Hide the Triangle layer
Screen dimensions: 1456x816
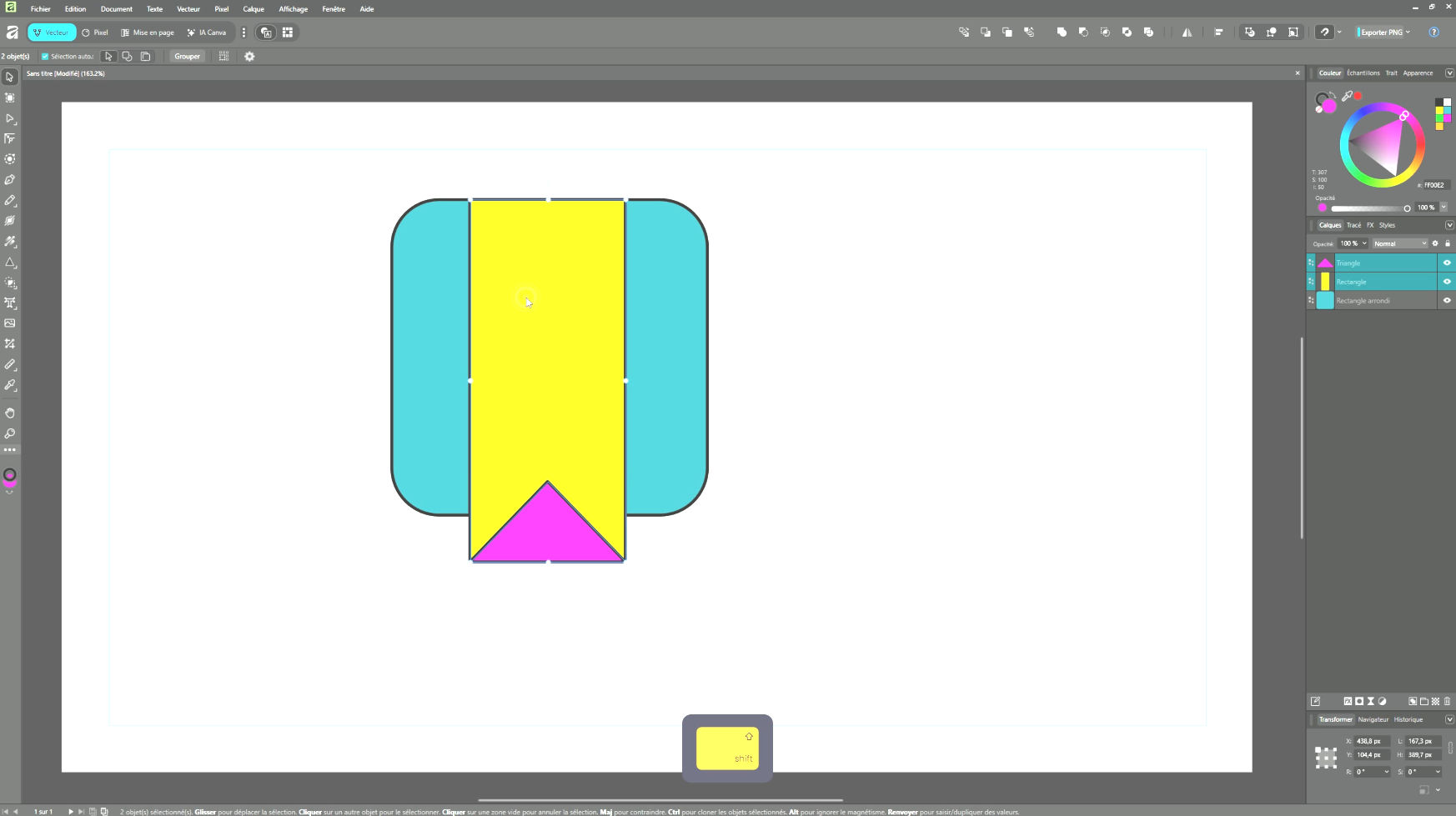(1447, 263)
